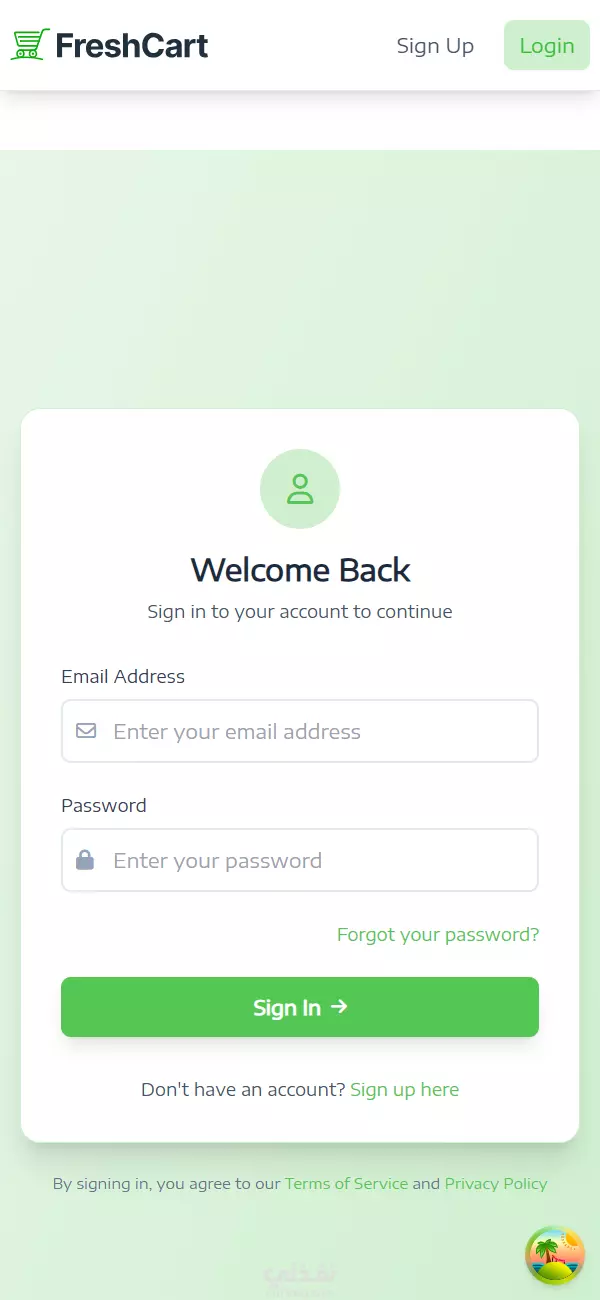Viewport: 600px width, 1300px height.
Task: Click the green shopping cart logo icon
Action: pyautogui.click(x=30, y=45)
